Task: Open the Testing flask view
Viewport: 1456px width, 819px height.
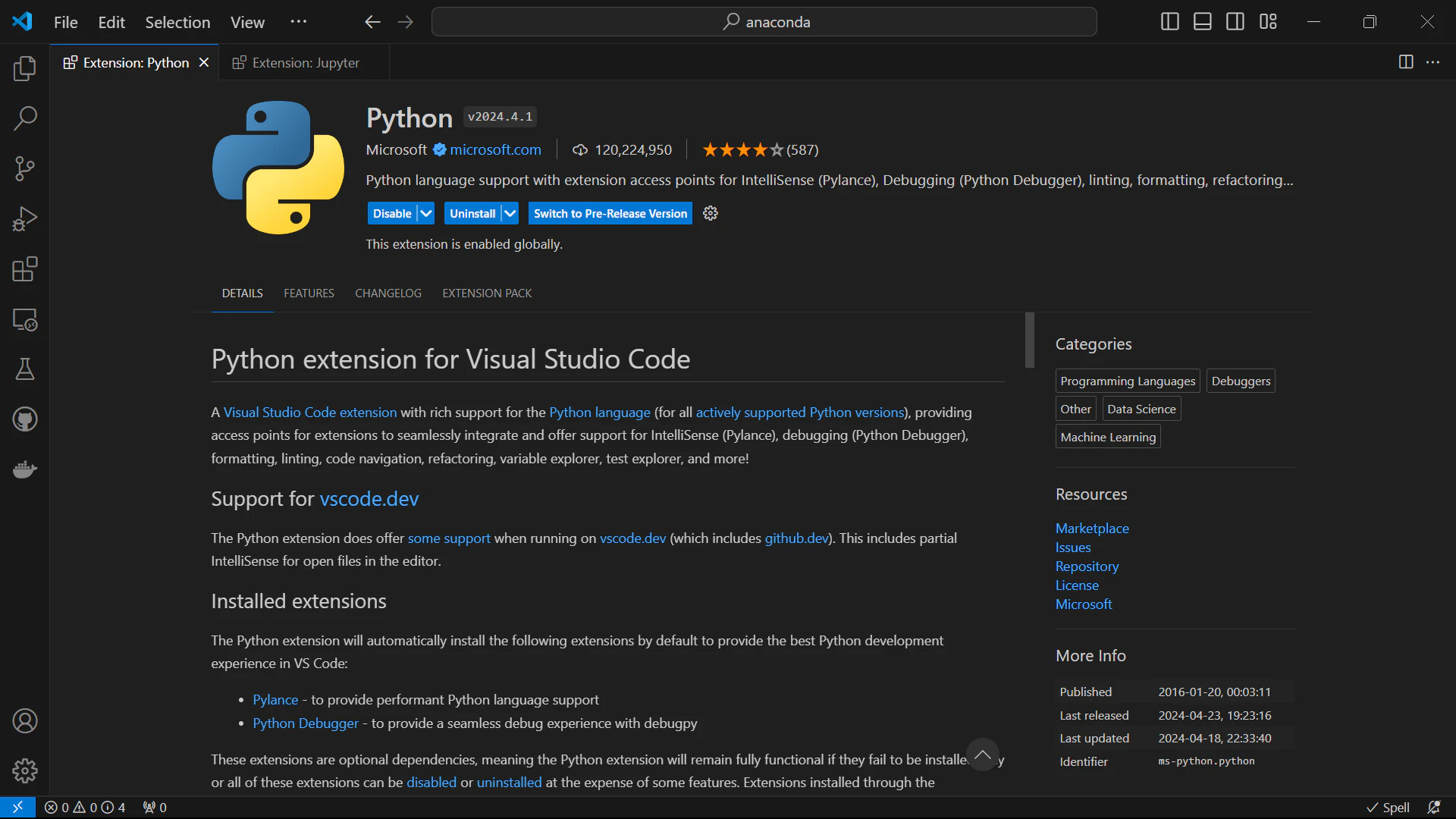Action: tap(25, 369)
